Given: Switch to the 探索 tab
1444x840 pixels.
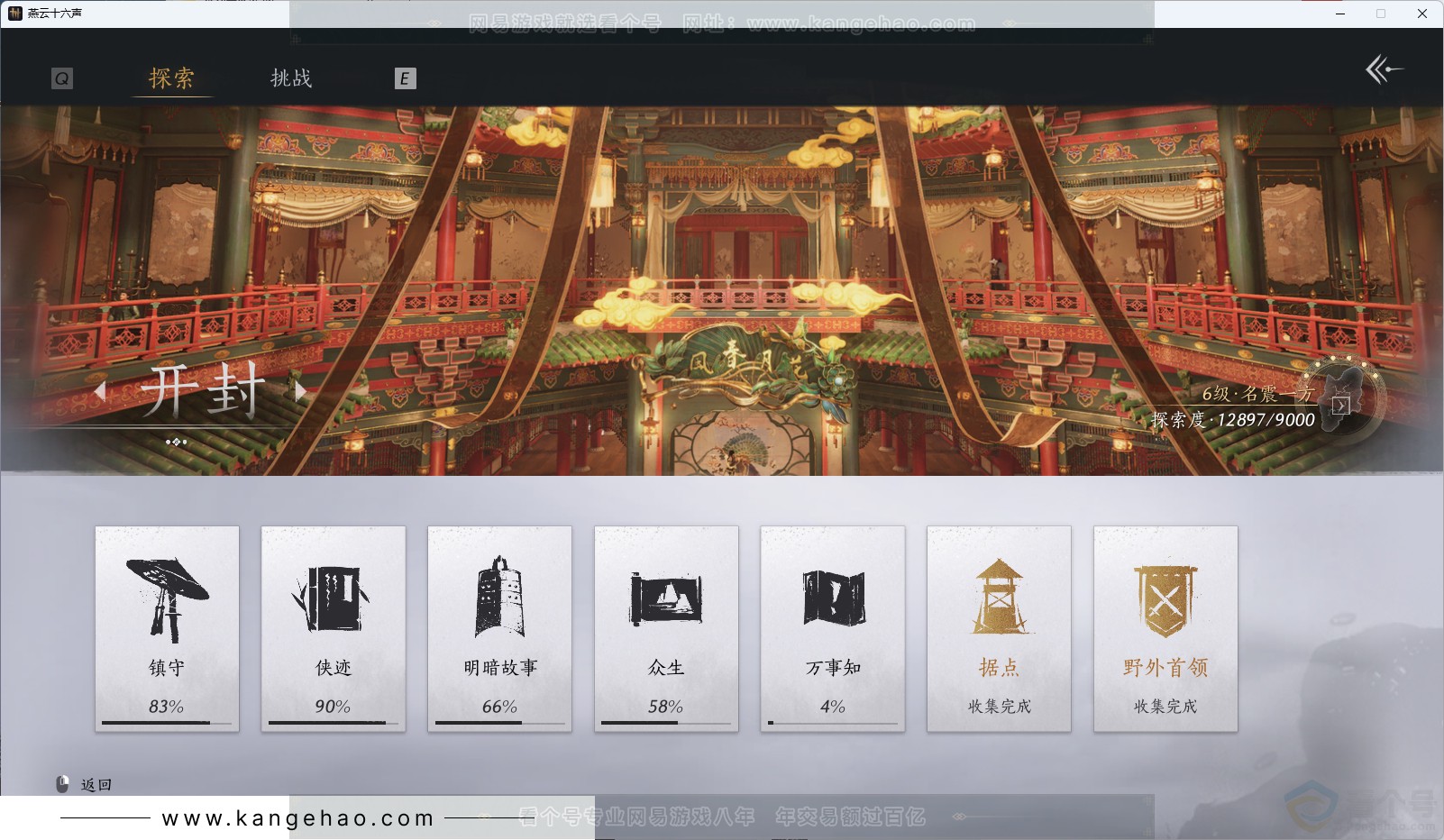Looking at the screenshot, I should pyautogui.click(x=171, y=78).
